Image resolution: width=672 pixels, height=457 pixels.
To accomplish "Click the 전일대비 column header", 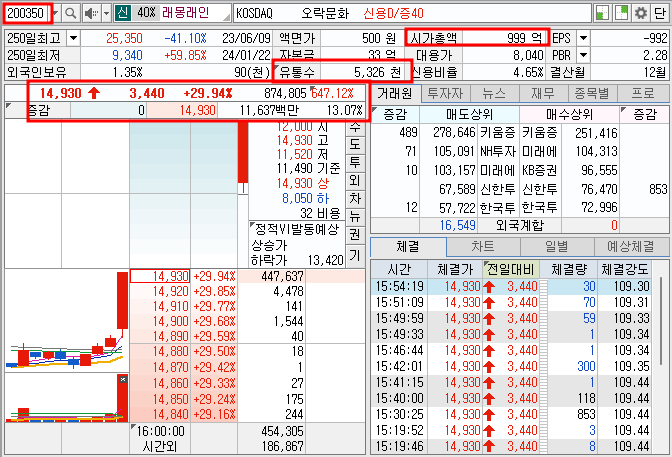I will tap(510, 269).
